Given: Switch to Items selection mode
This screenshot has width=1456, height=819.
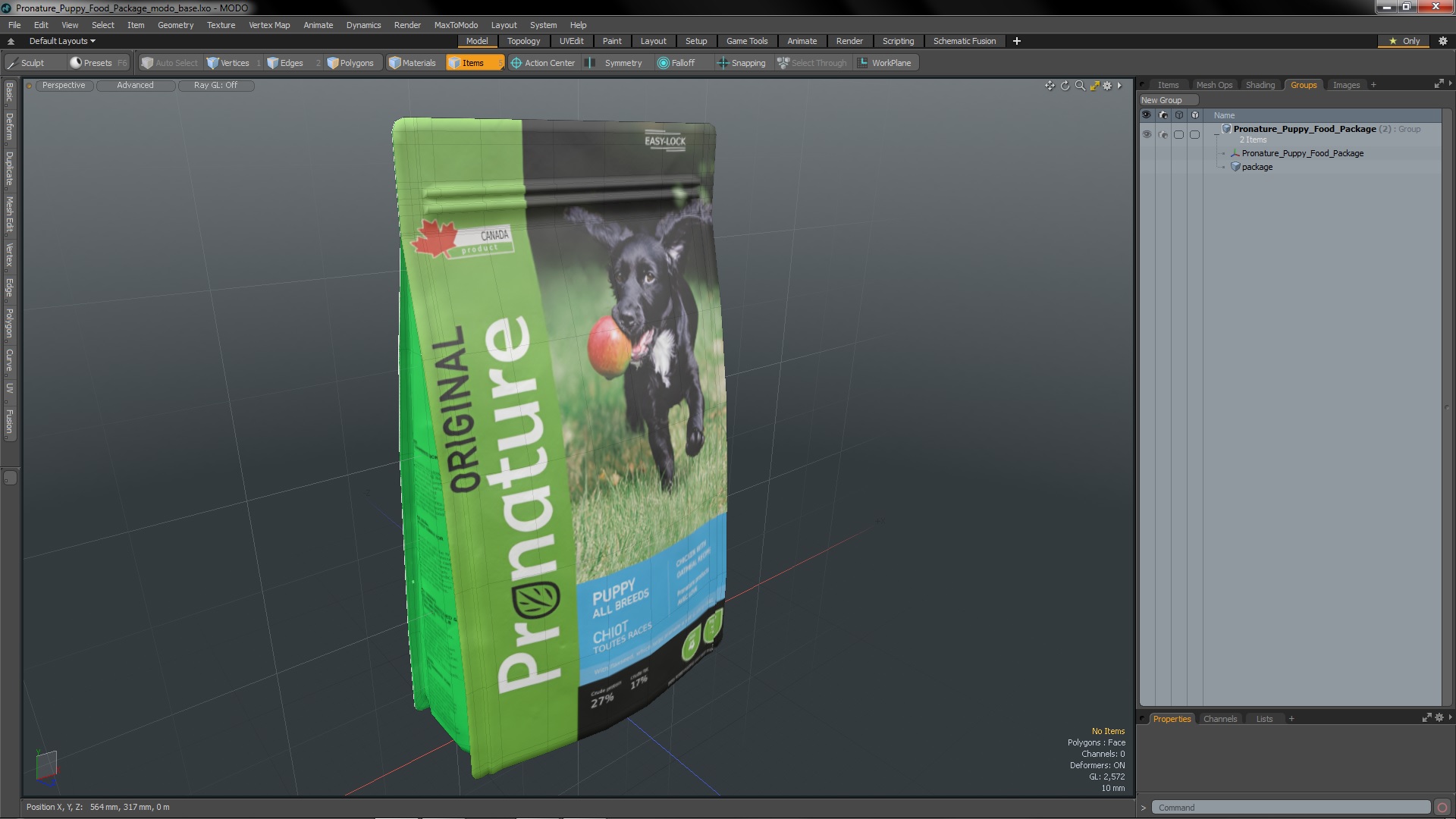Looking at the screenshot, I should [x=475, y=63].
